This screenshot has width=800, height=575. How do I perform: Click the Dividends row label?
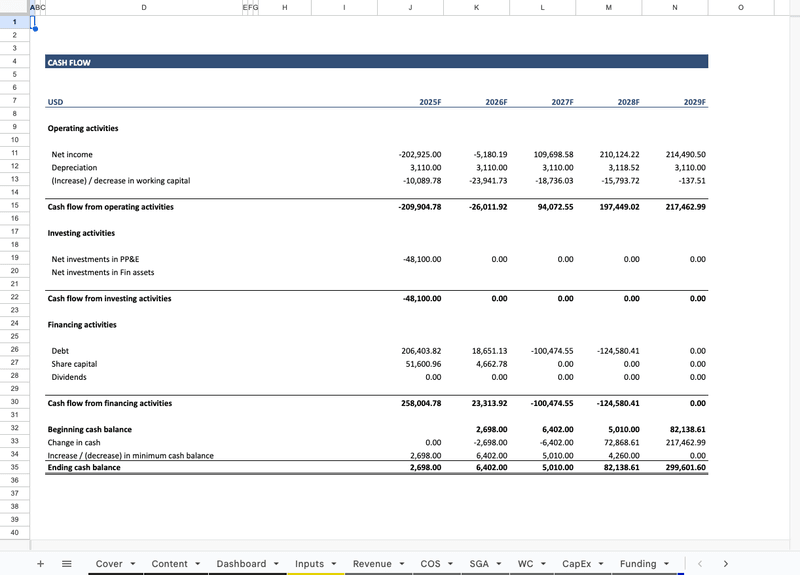click(x=69, y=377)
